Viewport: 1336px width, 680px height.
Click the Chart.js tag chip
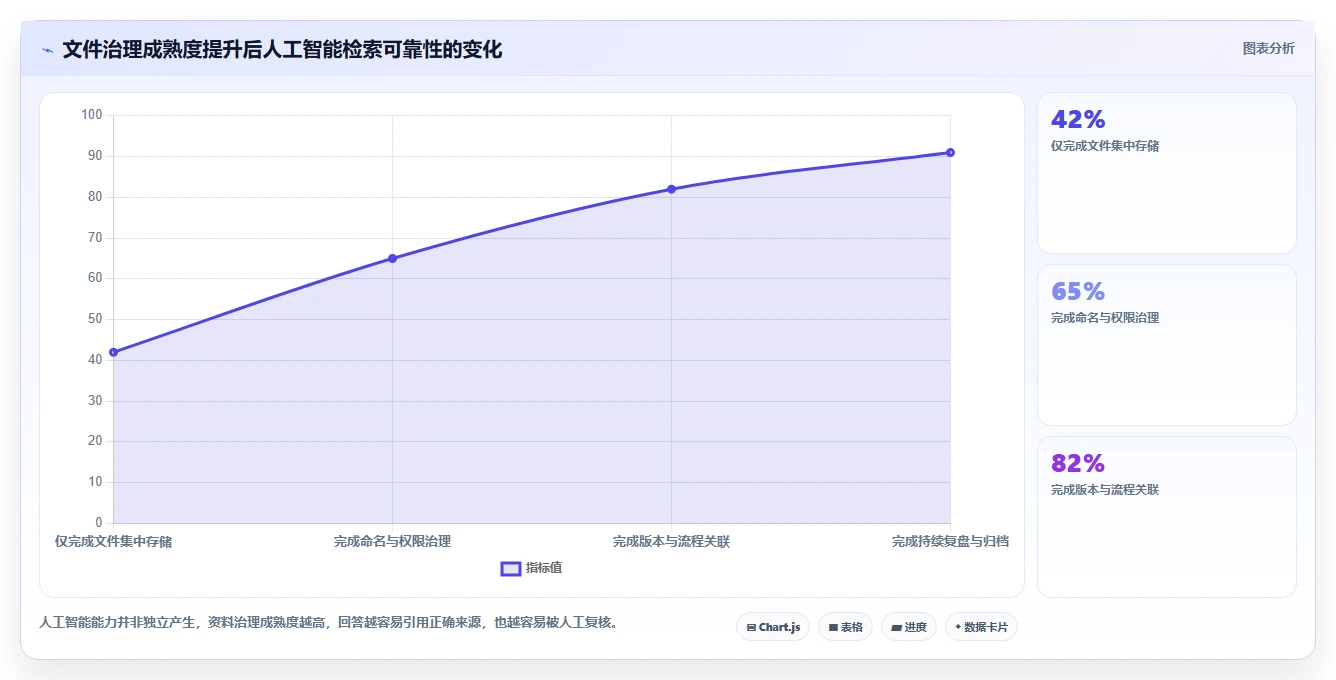[x=773, y=627]
